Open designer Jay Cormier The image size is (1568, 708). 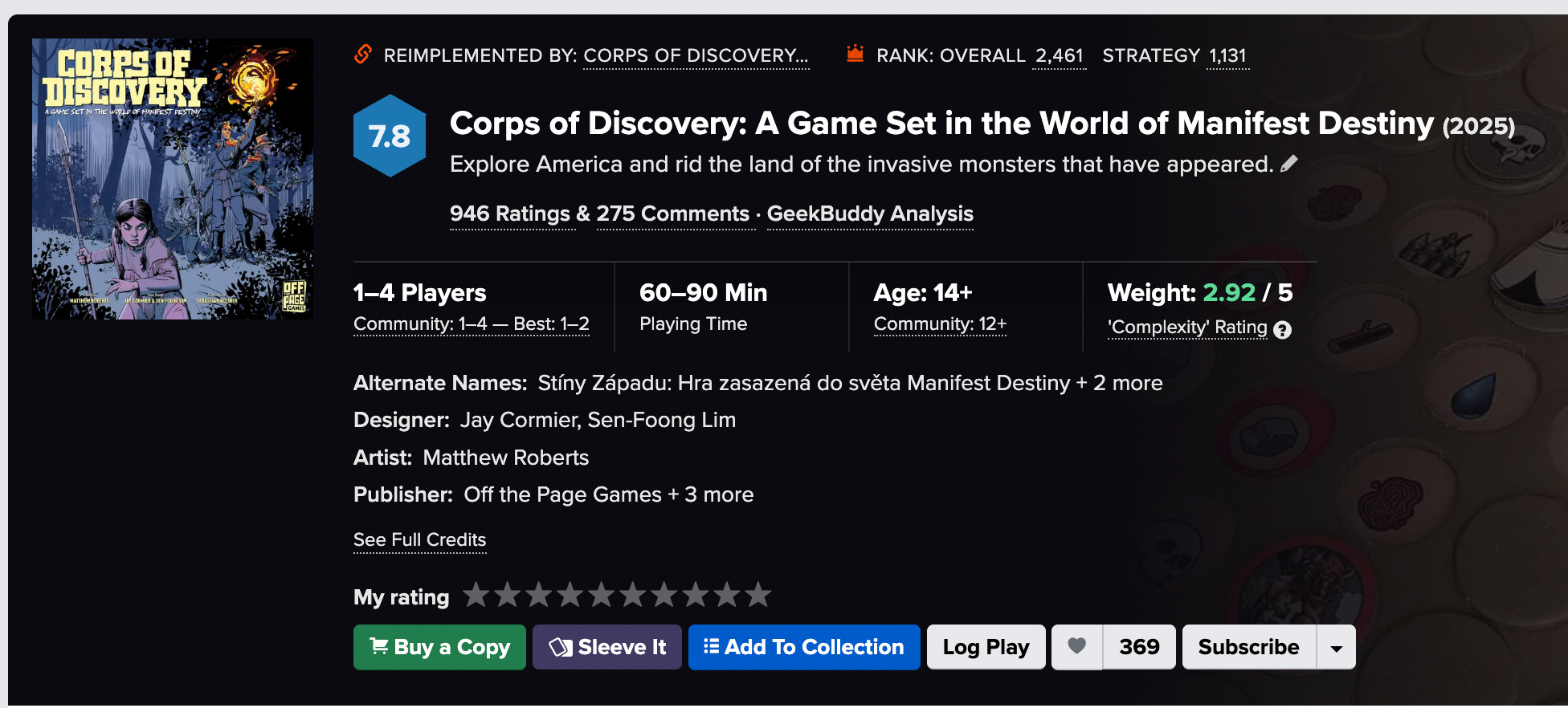point(518,420)
